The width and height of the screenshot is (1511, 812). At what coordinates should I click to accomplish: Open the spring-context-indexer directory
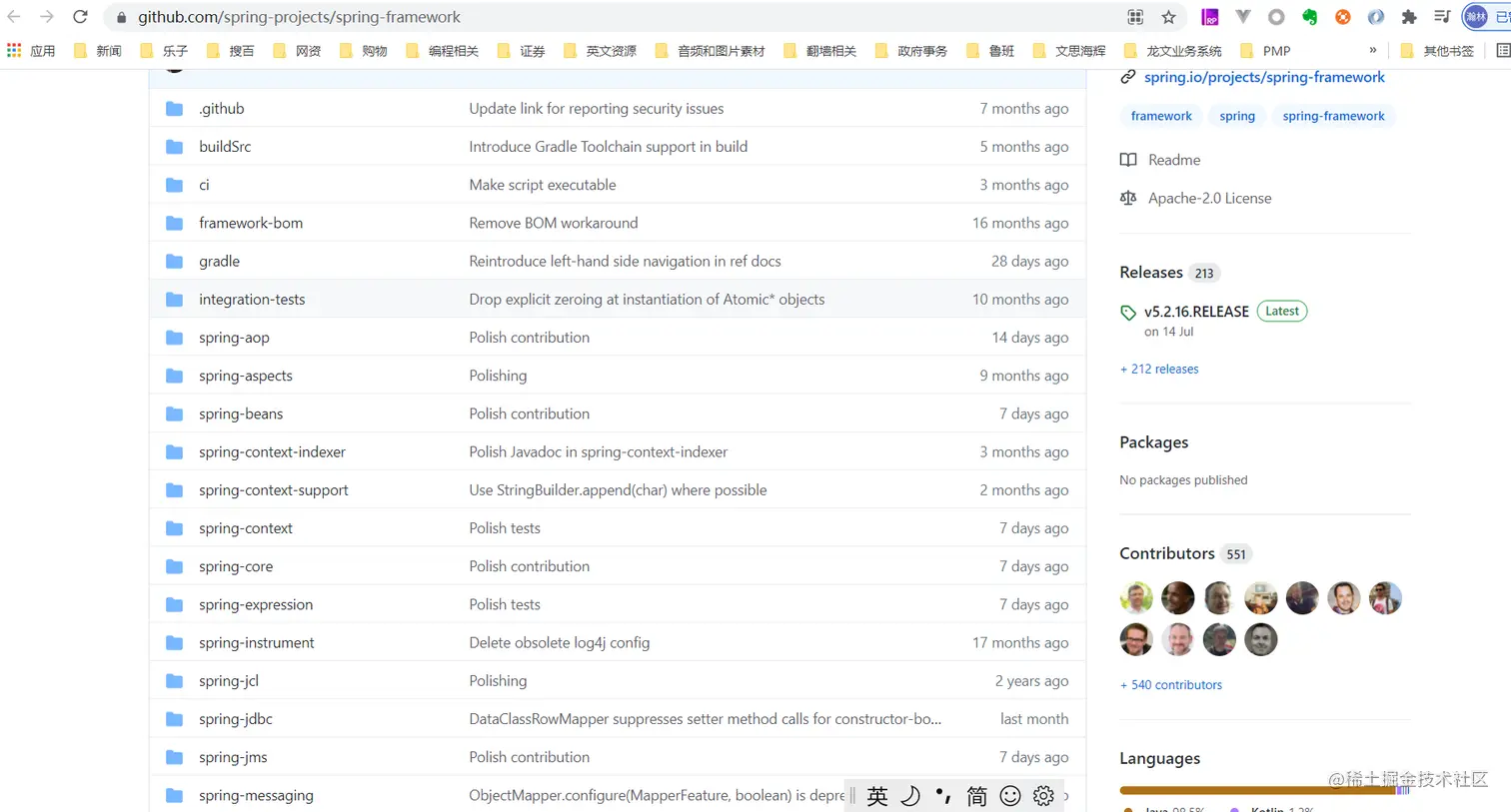pos(272,452)
